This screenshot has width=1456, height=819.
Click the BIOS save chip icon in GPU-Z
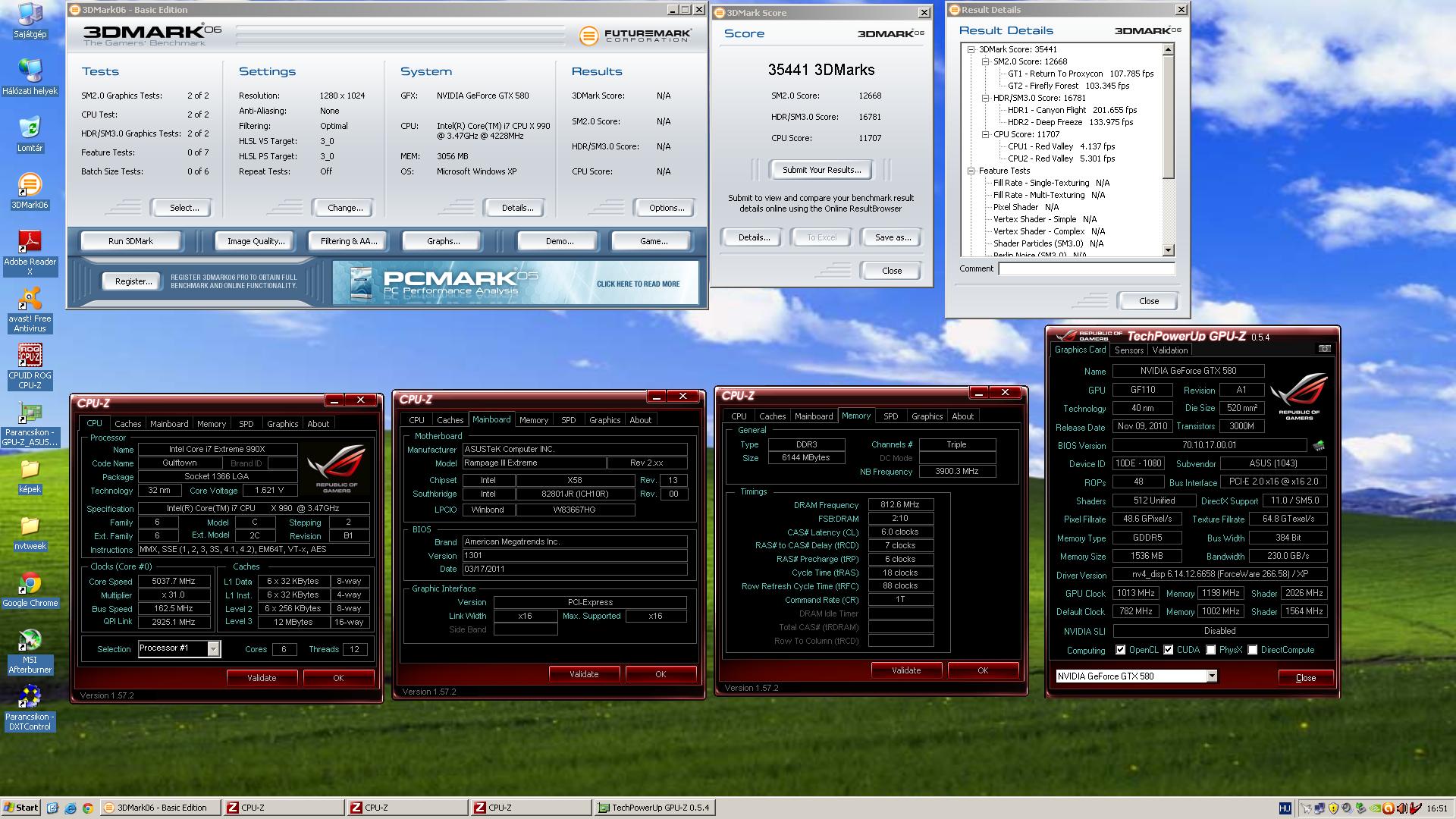point(1319,446)
